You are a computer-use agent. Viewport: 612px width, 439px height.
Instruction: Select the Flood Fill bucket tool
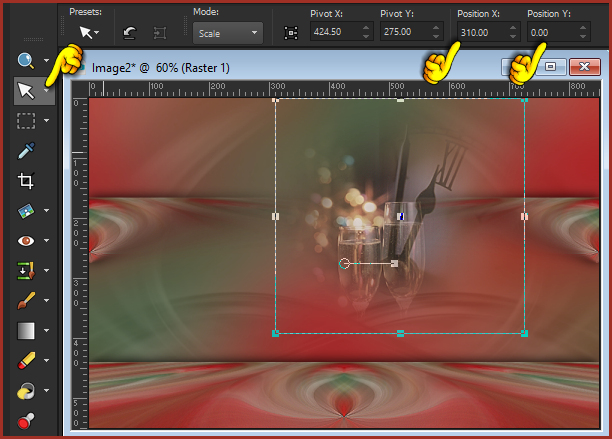(x=26, y=390)
